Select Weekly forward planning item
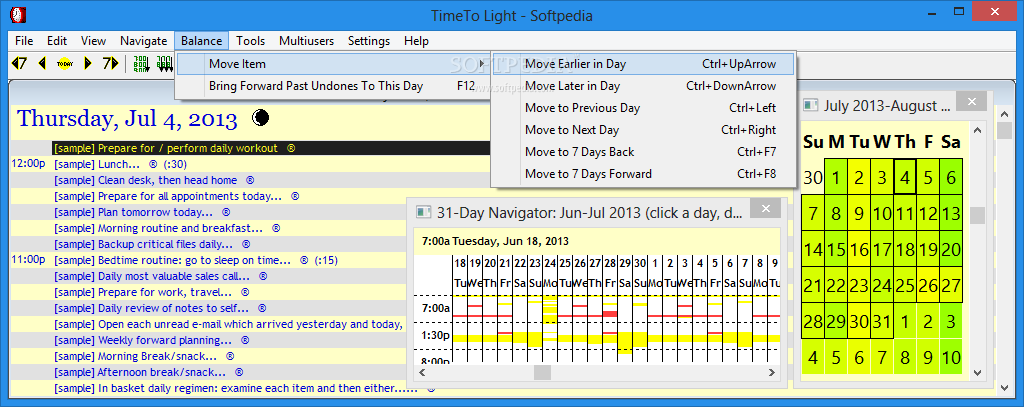Viewport: 1024px width, 407px height. click(x=143, y=340)
